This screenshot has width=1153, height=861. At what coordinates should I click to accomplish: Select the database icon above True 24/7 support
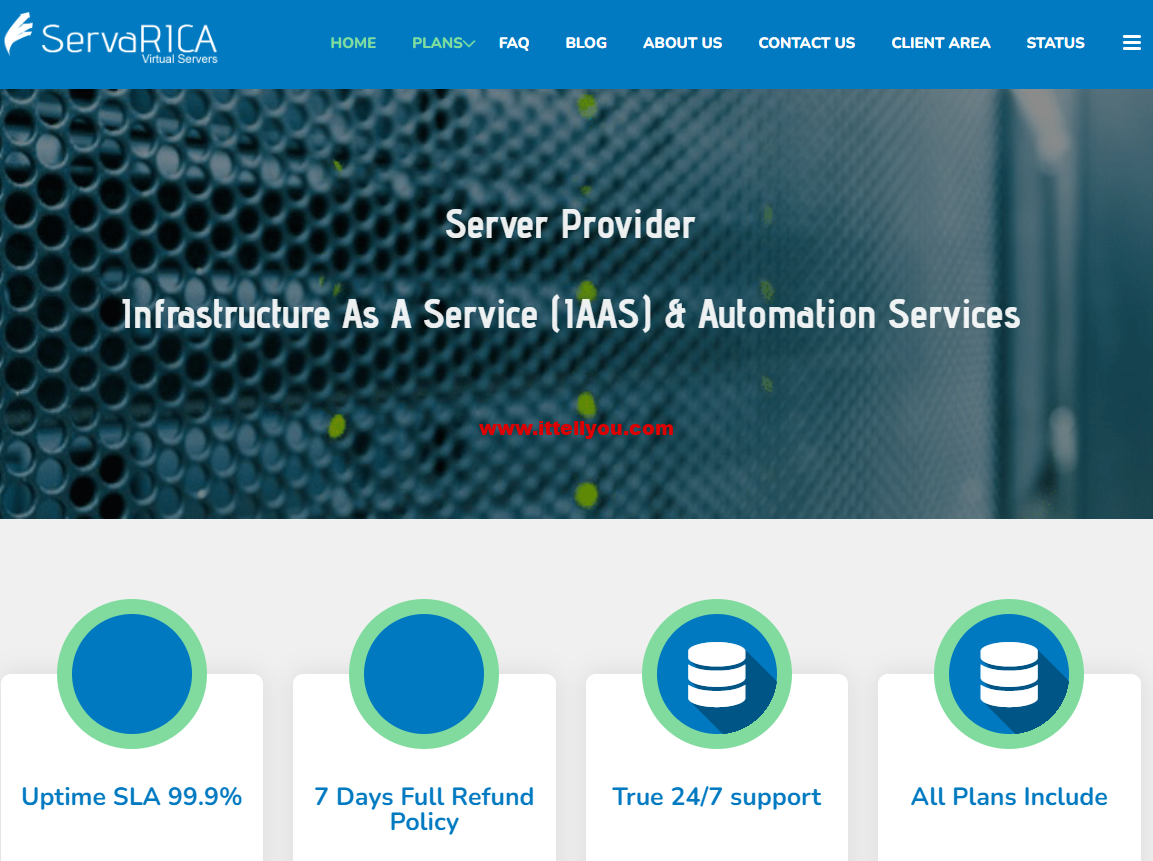pos(717,673)
